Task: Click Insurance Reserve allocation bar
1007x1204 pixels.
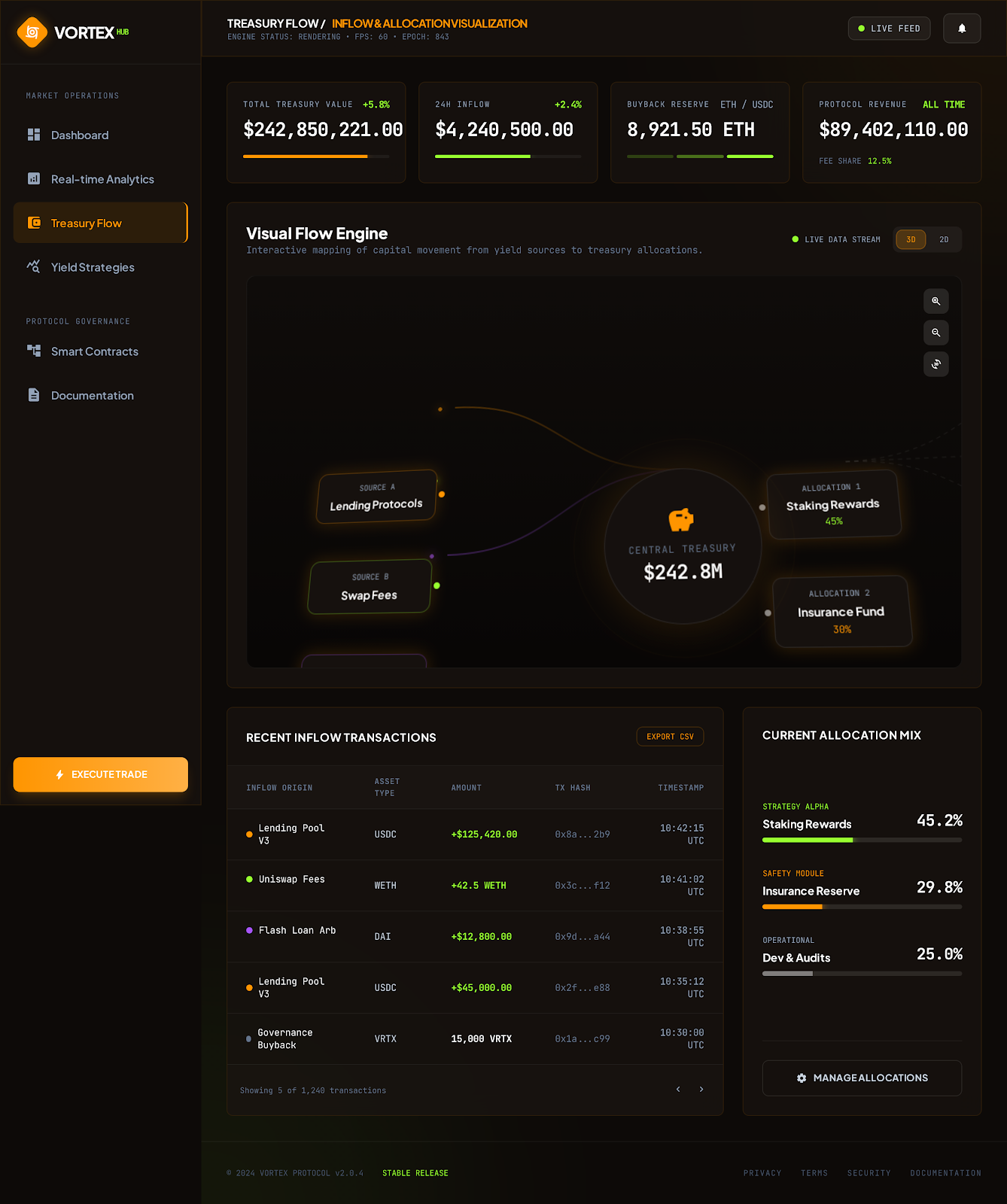Action: [862, 907]
